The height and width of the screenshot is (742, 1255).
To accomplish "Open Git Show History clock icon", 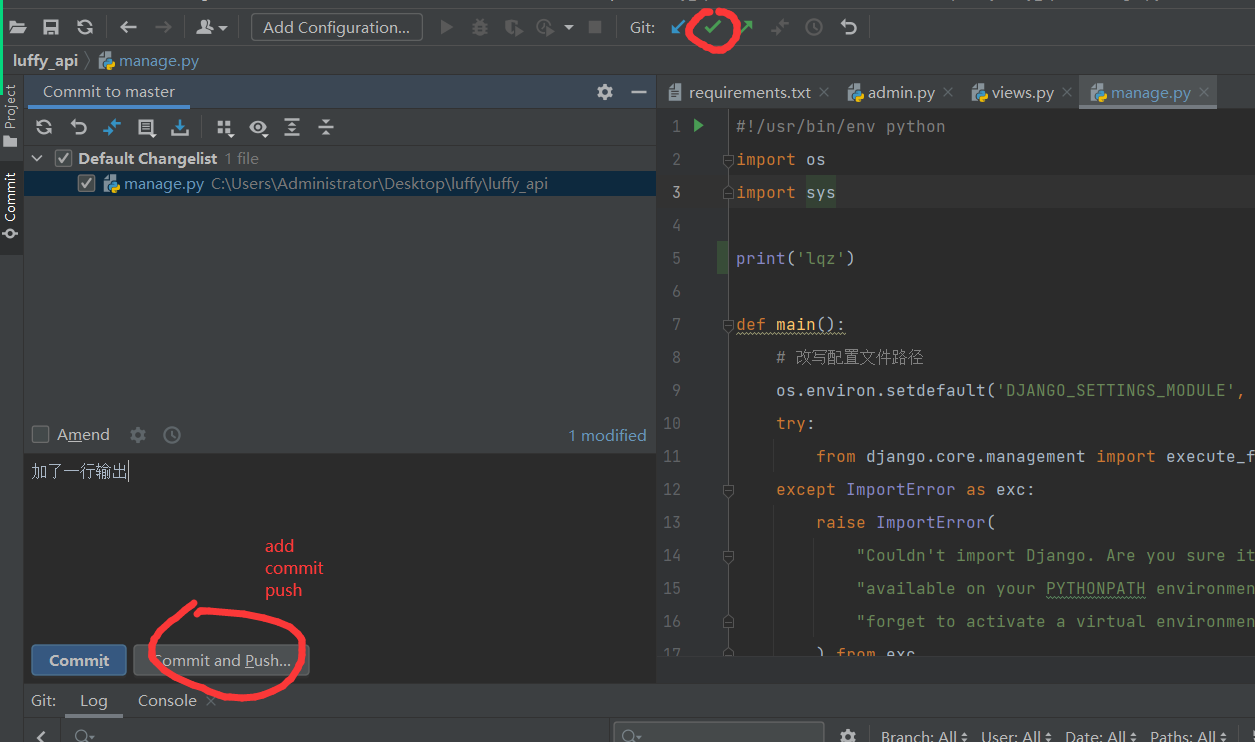I will (x=814, y=27).
